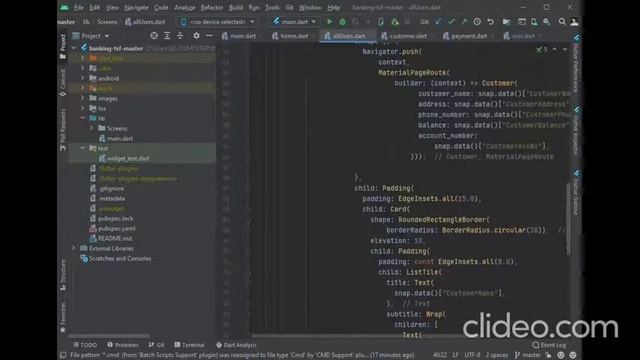Open the Terminal tool window
The width and height of the screenshot is (640, 360).
coord(189,345)
